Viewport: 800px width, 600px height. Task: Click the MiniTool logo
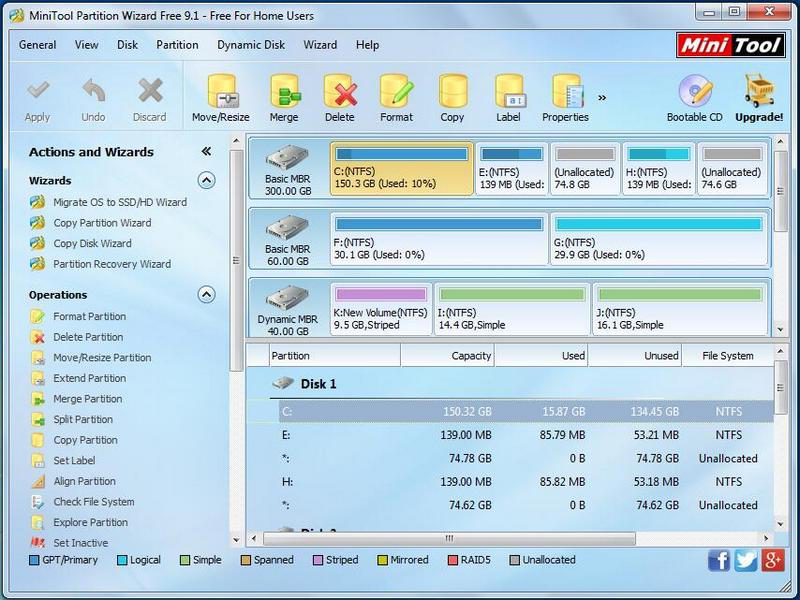click(x=731, y=45)
